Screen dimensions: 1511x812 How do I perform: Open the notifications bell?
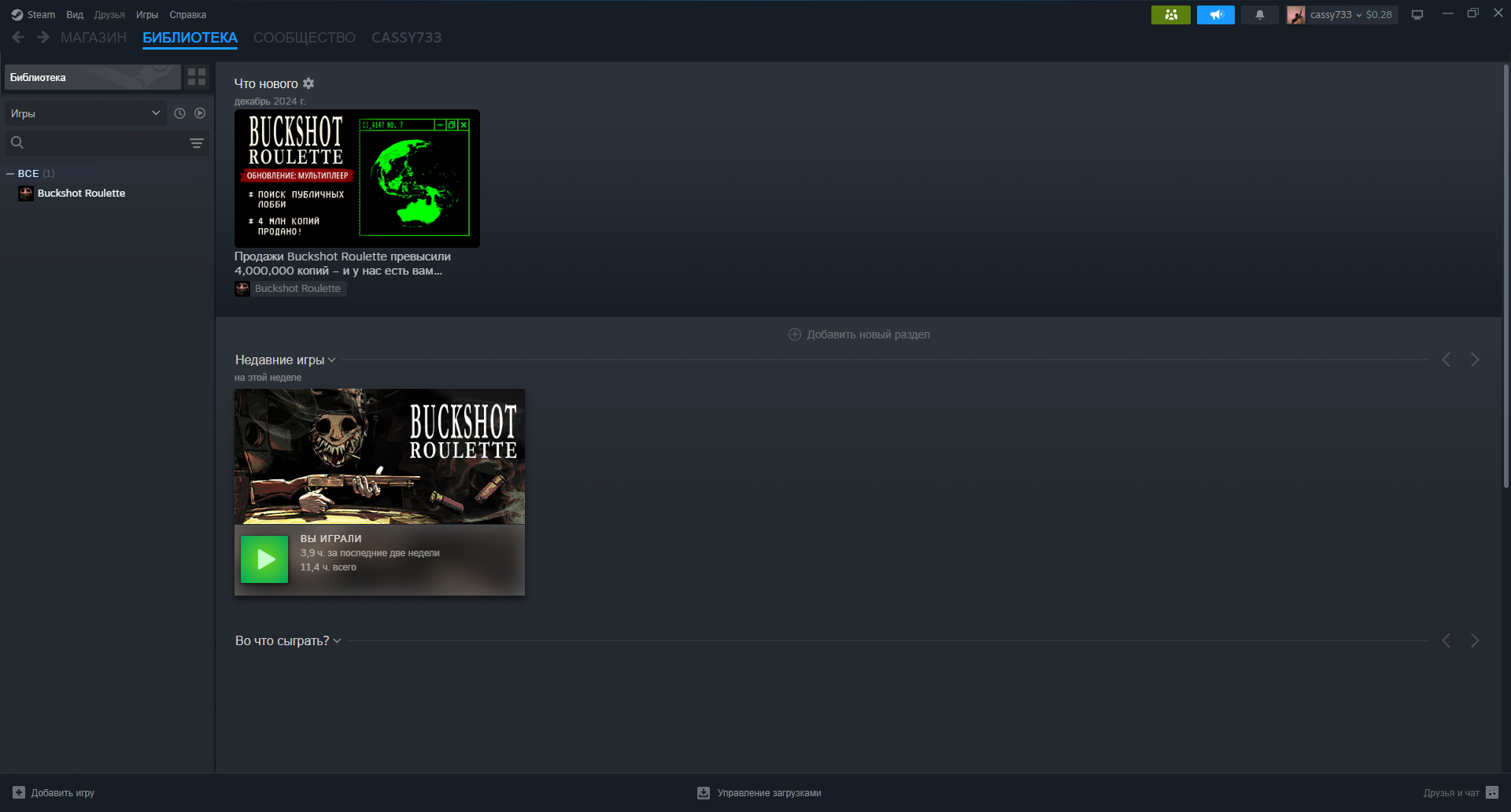(x=1260, y=14)
